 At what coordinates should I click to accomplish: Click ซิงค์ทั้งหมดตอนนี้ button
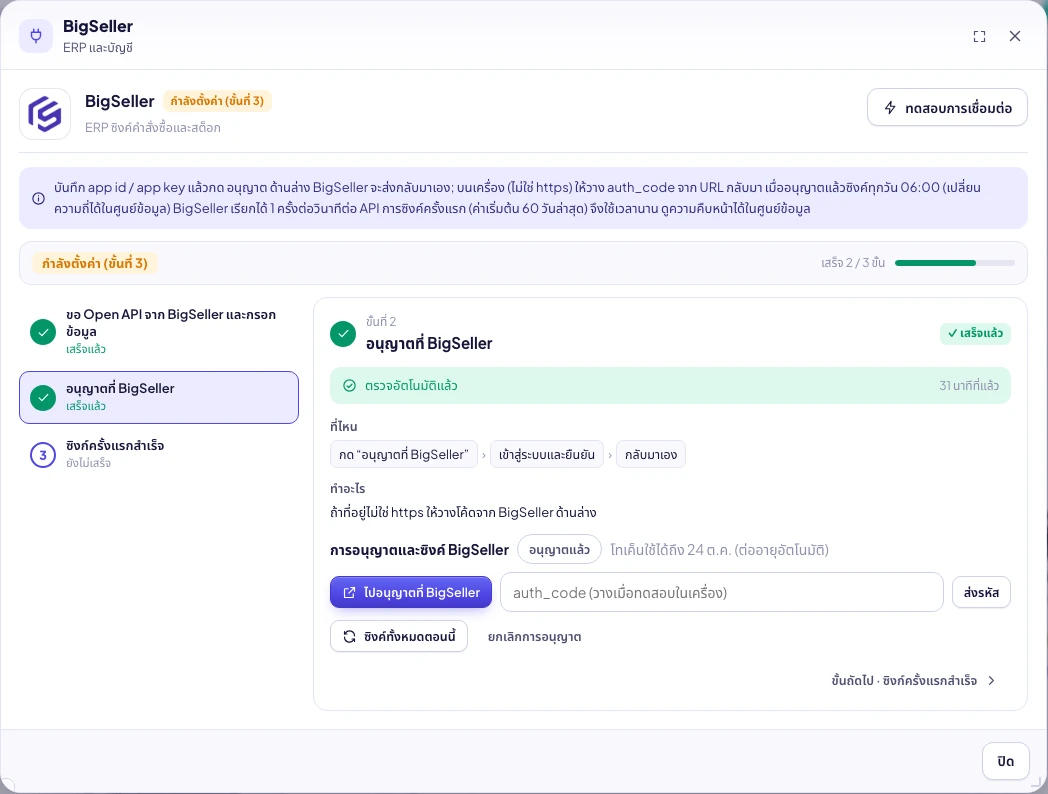399,636
